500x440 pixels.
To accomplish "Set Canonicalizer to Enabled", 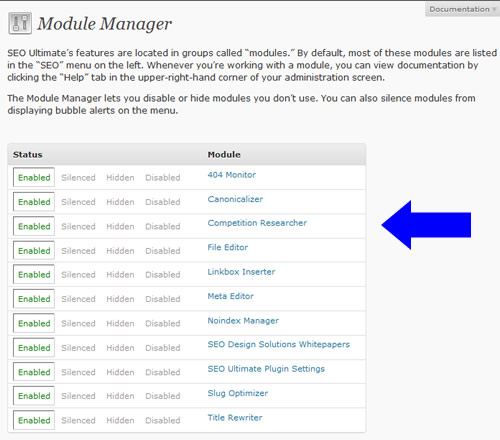I will pyautogui.click(x=34, y=202).
